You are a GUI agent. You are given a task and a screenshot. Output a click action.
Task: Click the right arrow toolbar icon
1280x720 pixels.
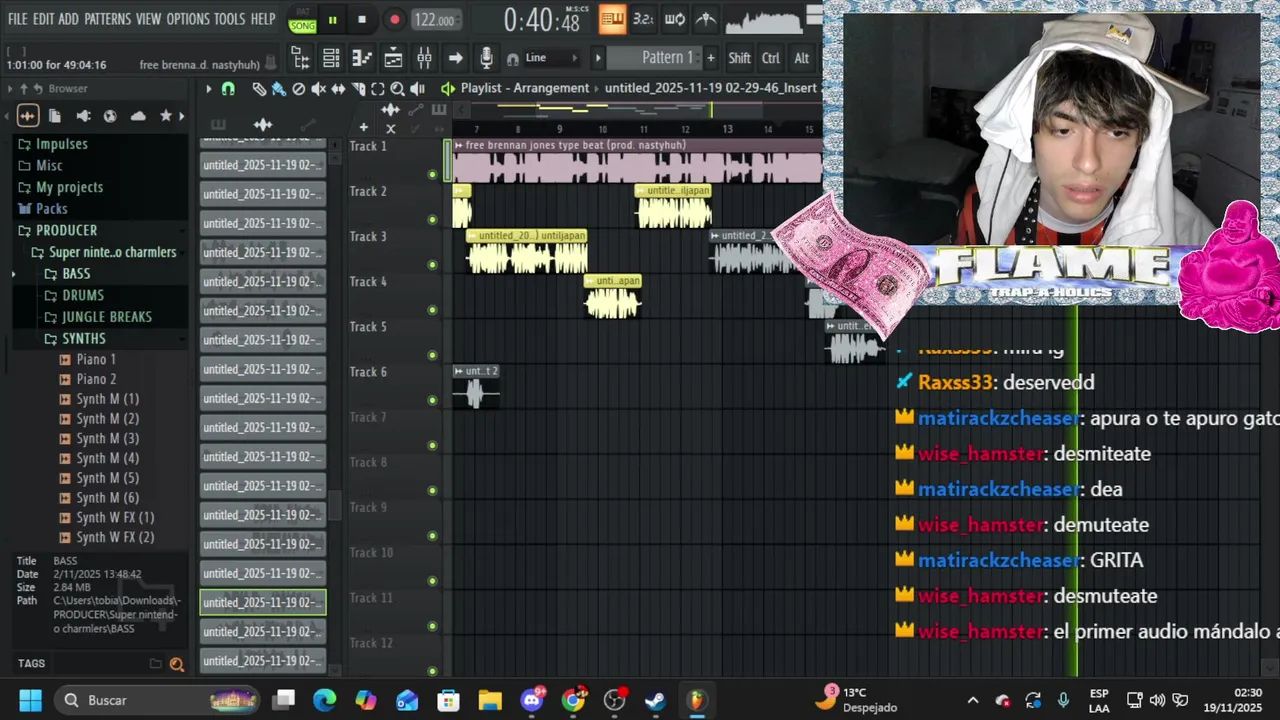point(455,58)
